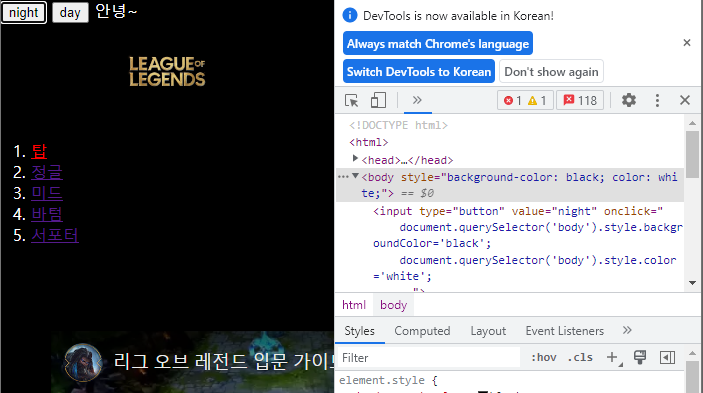Click the Elements tree scrollbar up arrow
703x393 pixels.
pos(692,123)
